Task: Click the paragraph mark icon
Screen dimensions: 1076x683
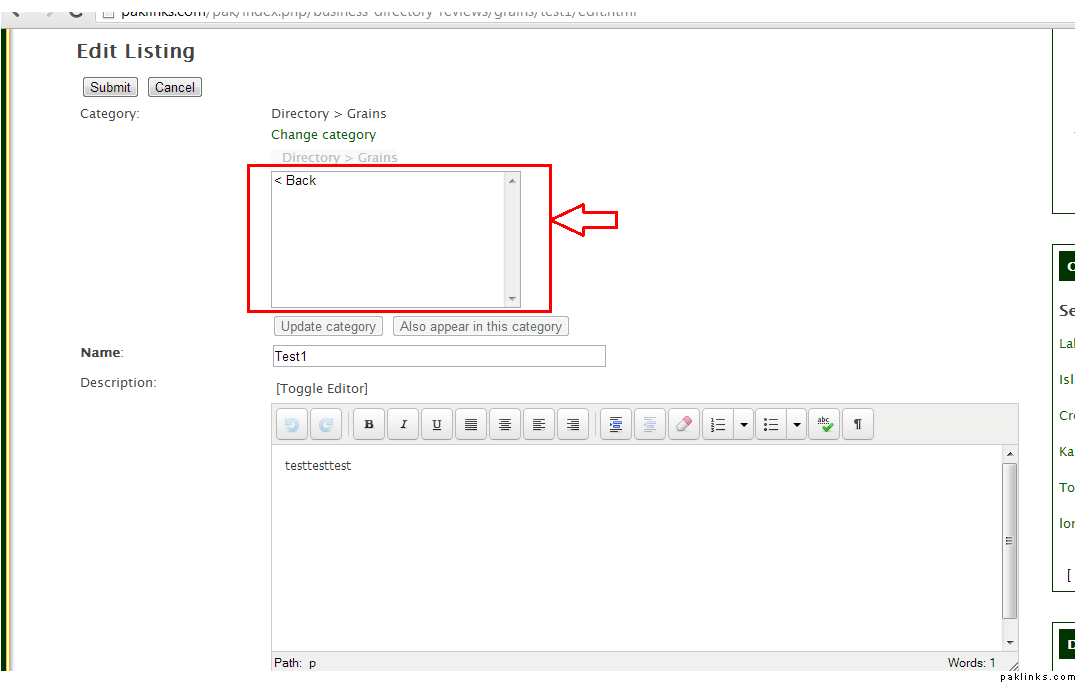Action: [x=858, y=425]
